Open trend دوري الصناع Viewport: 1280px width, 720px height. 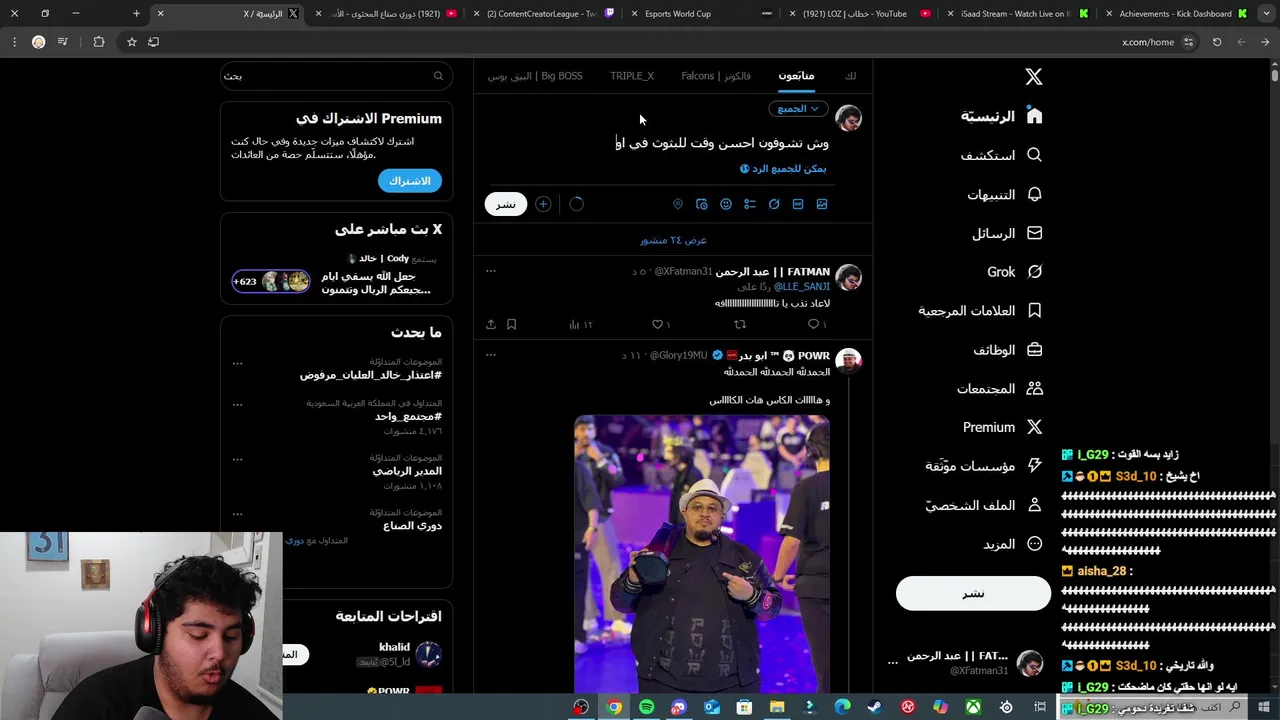coord(412,526)
